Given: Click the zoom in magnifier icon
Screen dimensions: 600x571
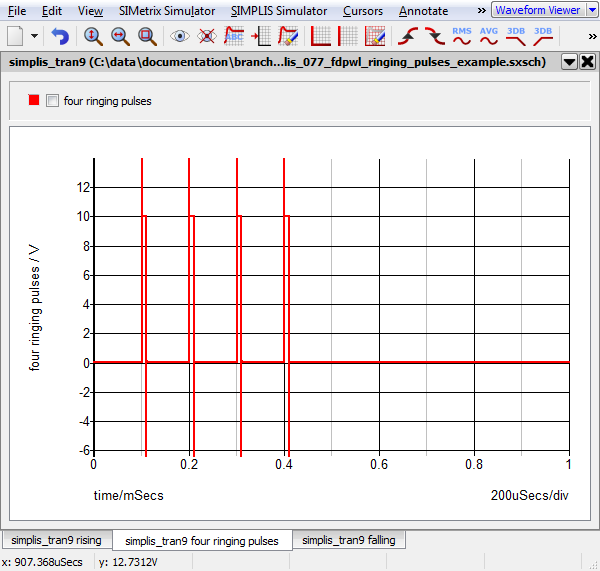Looking at the screenshot, I should 93,36.
